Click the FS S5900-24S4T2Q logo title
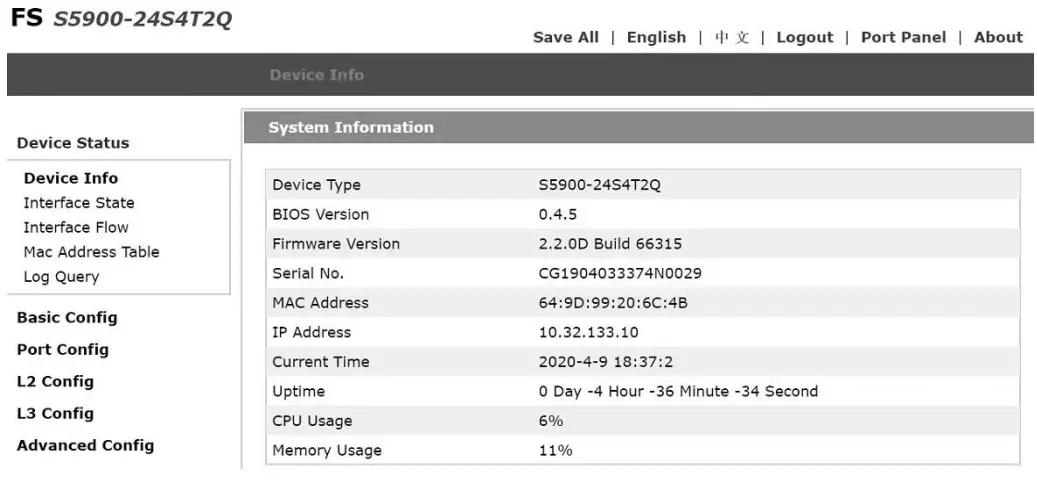Screen dimensions: 1037x481 [120, 19]
